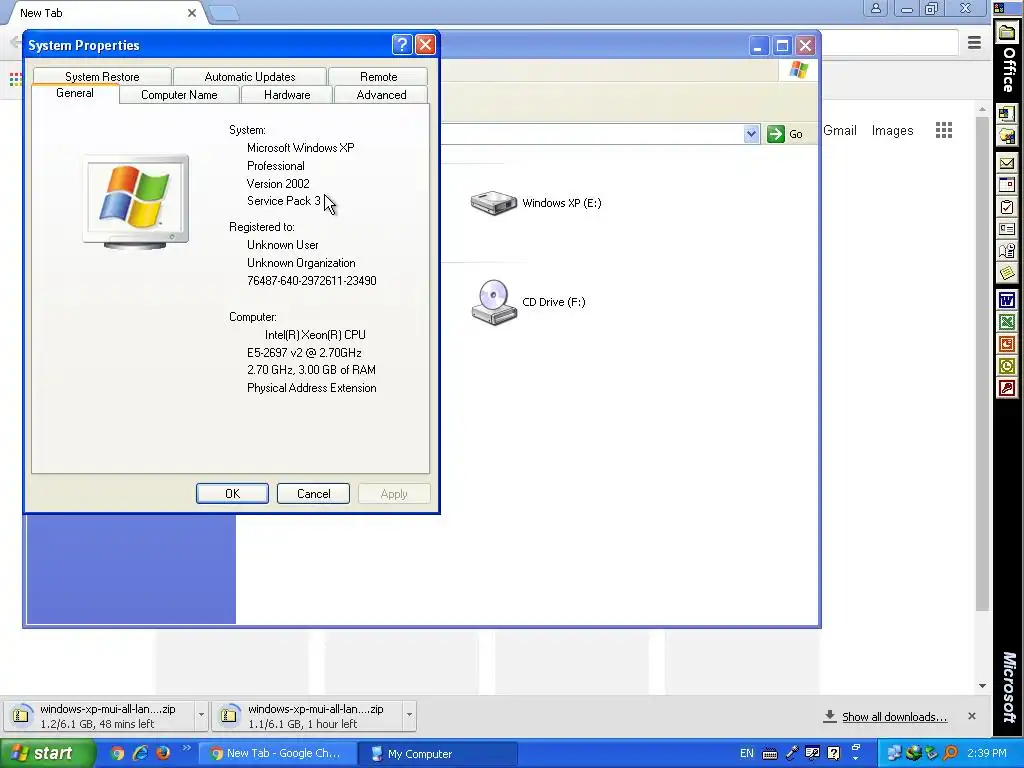
Task: Switch to the Remote tab
Action: (378, 76)
